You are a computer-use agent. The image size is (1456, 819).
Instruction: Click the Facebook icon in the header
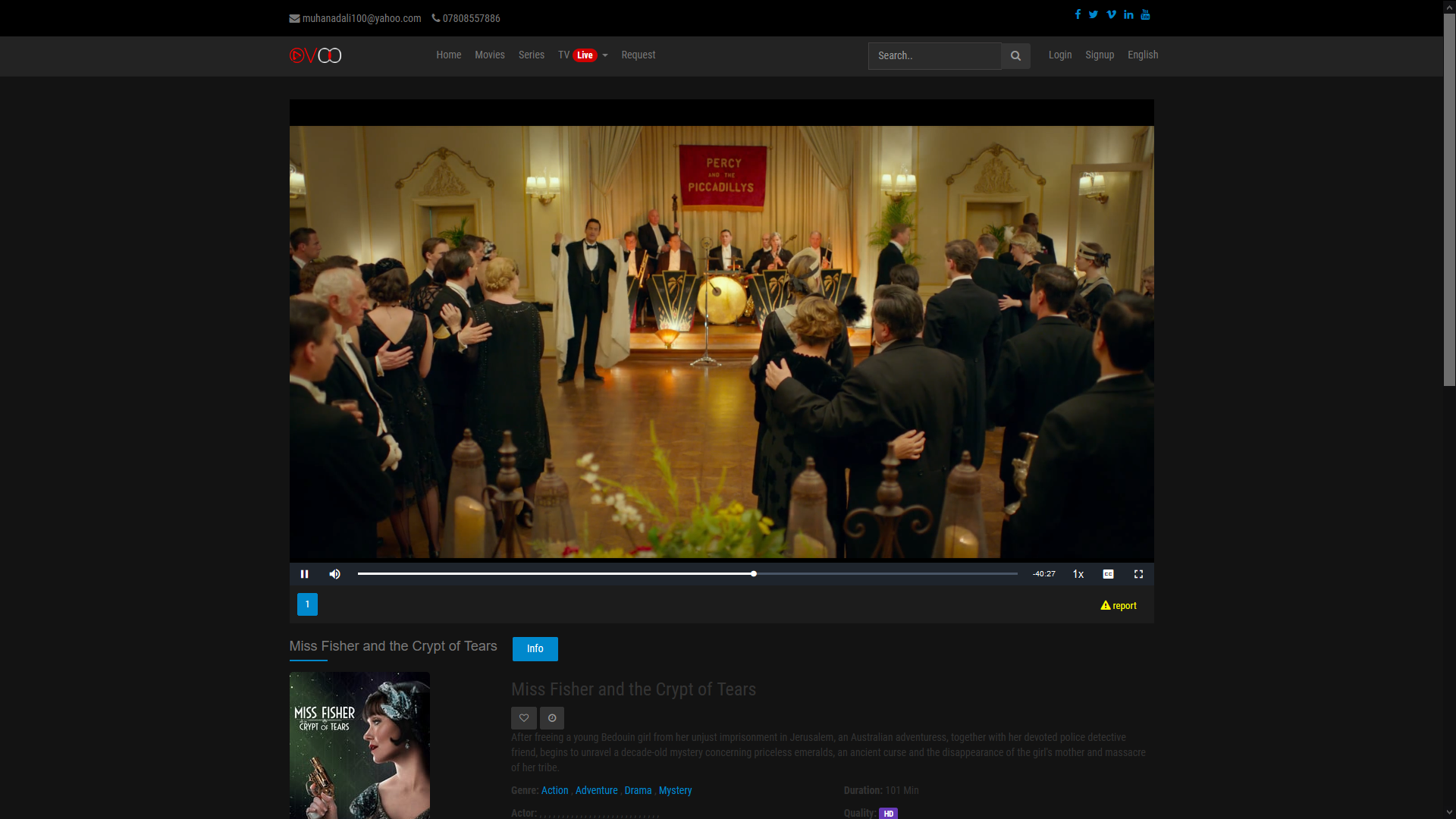1077,14
